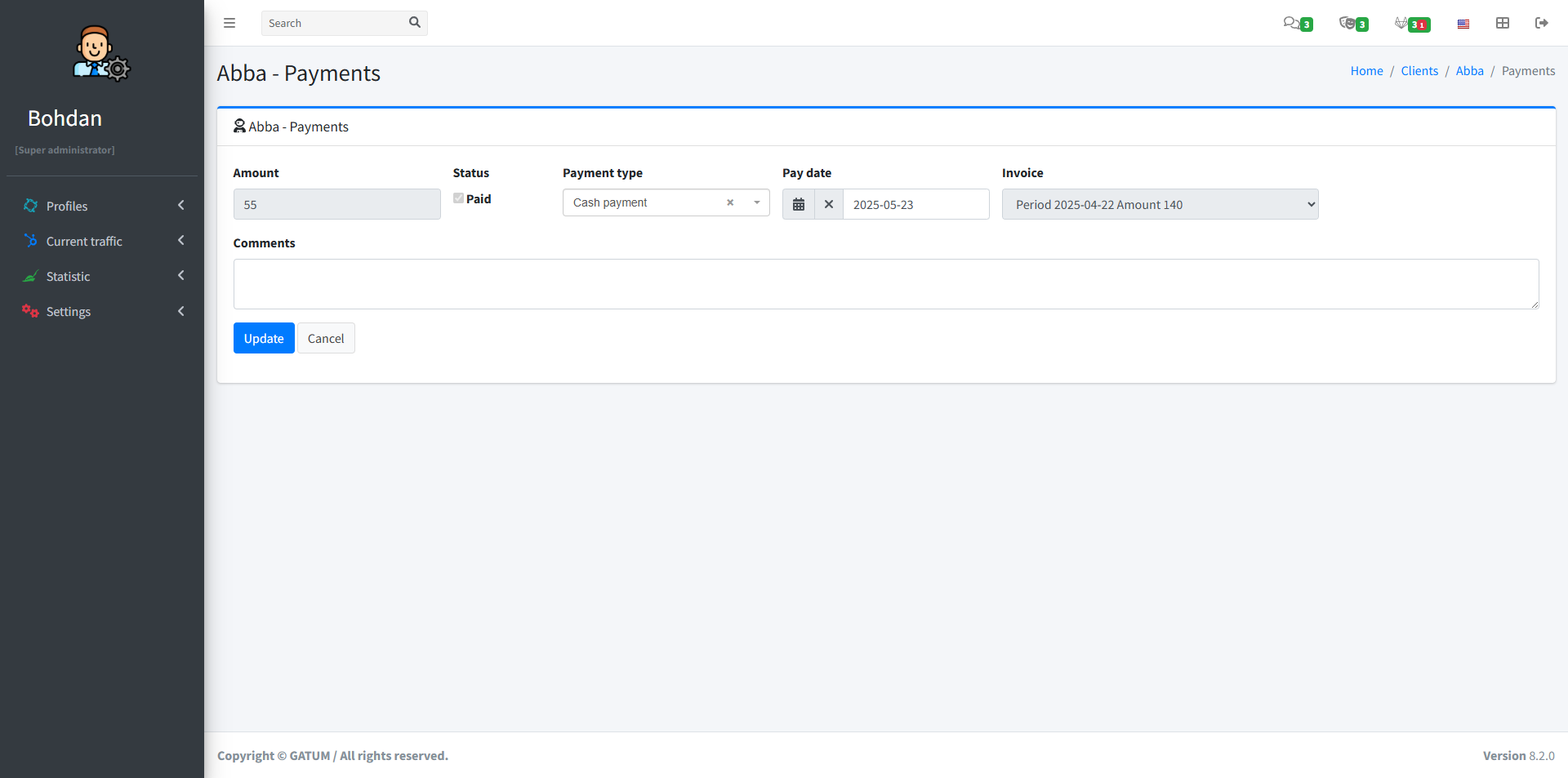Click into the Comments text area
The width and height of the screenshot is (1568, 778).
(x=885, y=283)
